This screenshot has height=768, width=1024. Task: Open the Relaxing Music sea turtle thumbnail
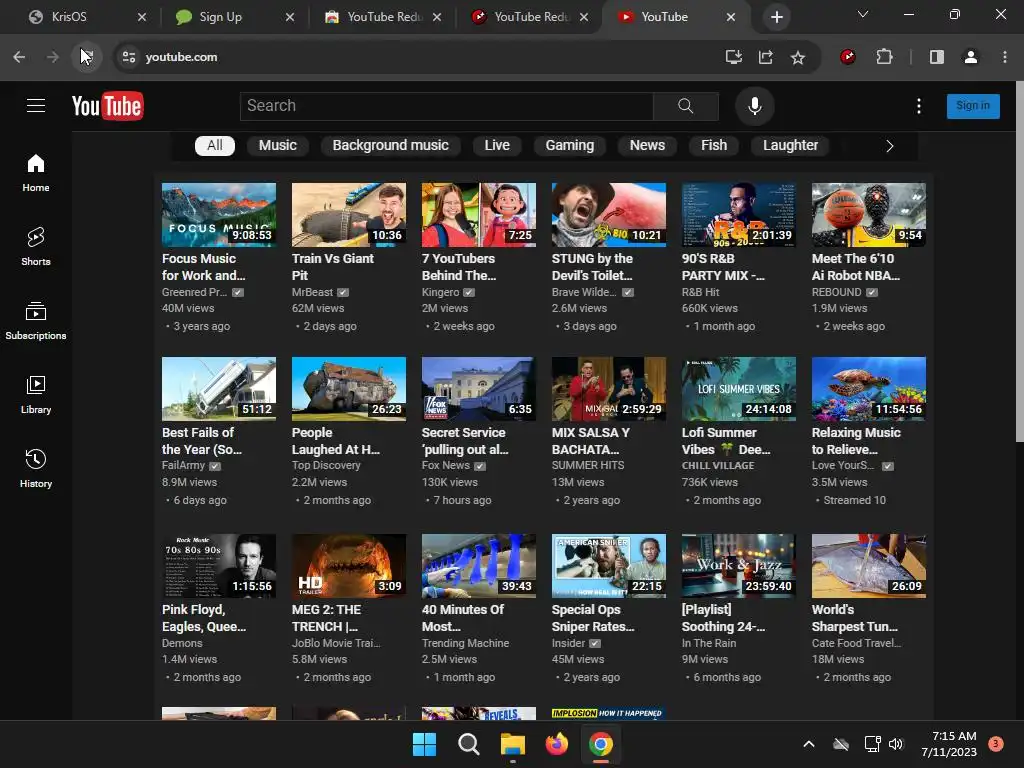point(869,389)
